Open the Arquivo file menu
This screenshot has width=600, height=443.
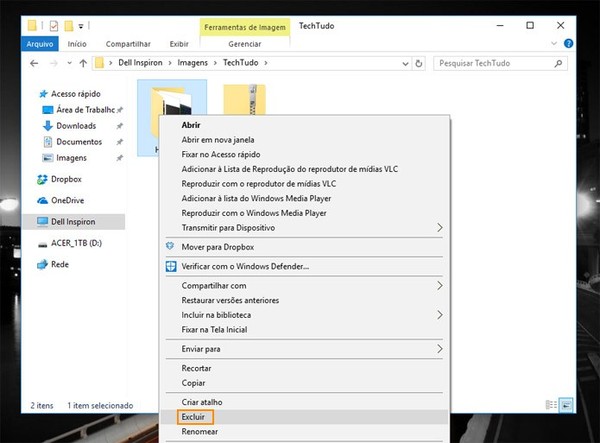pyautogui.click(x=40, y=44)
